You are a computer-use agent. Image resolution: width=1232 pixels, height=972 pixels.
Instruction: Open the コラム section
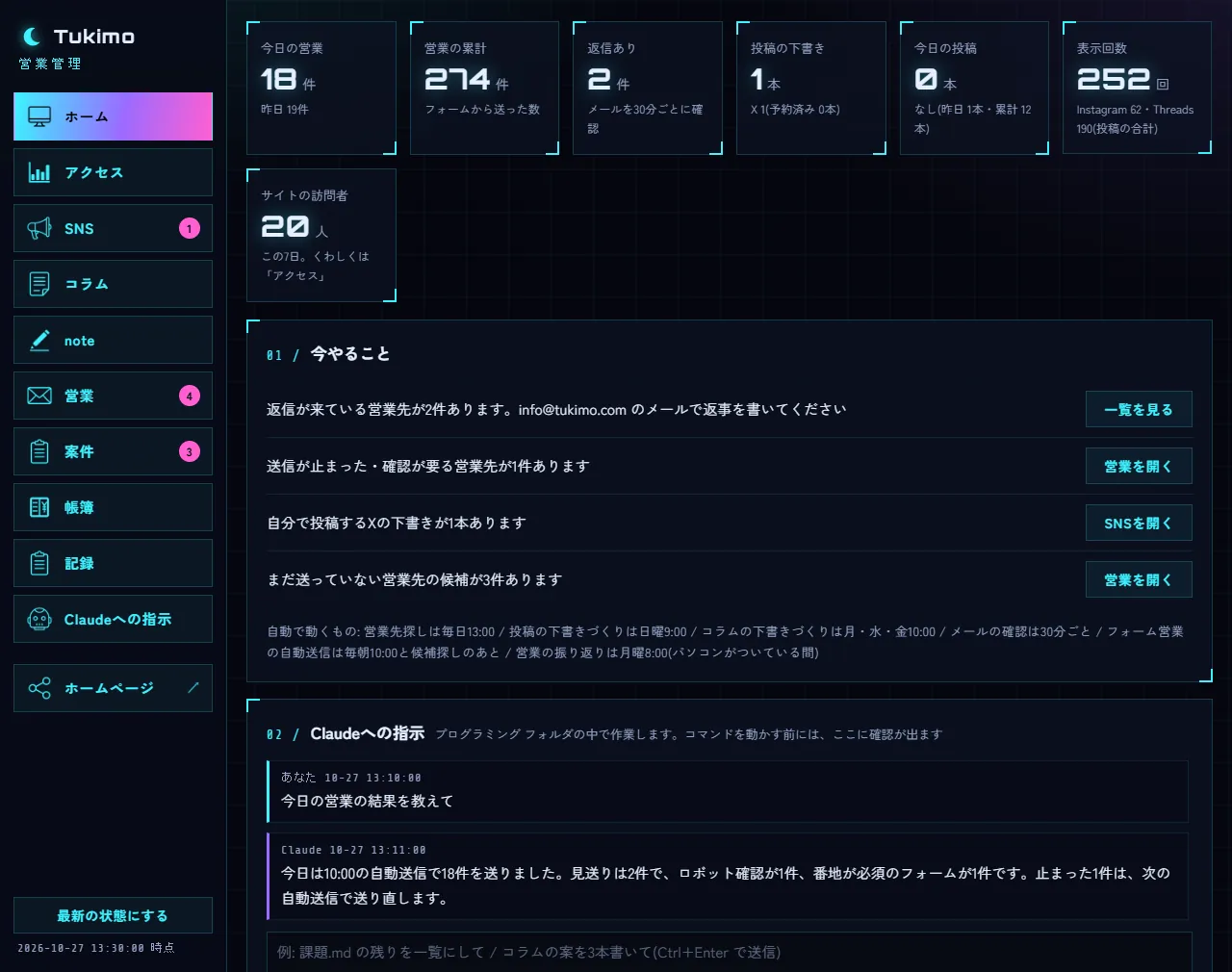[x=113, y=284]
